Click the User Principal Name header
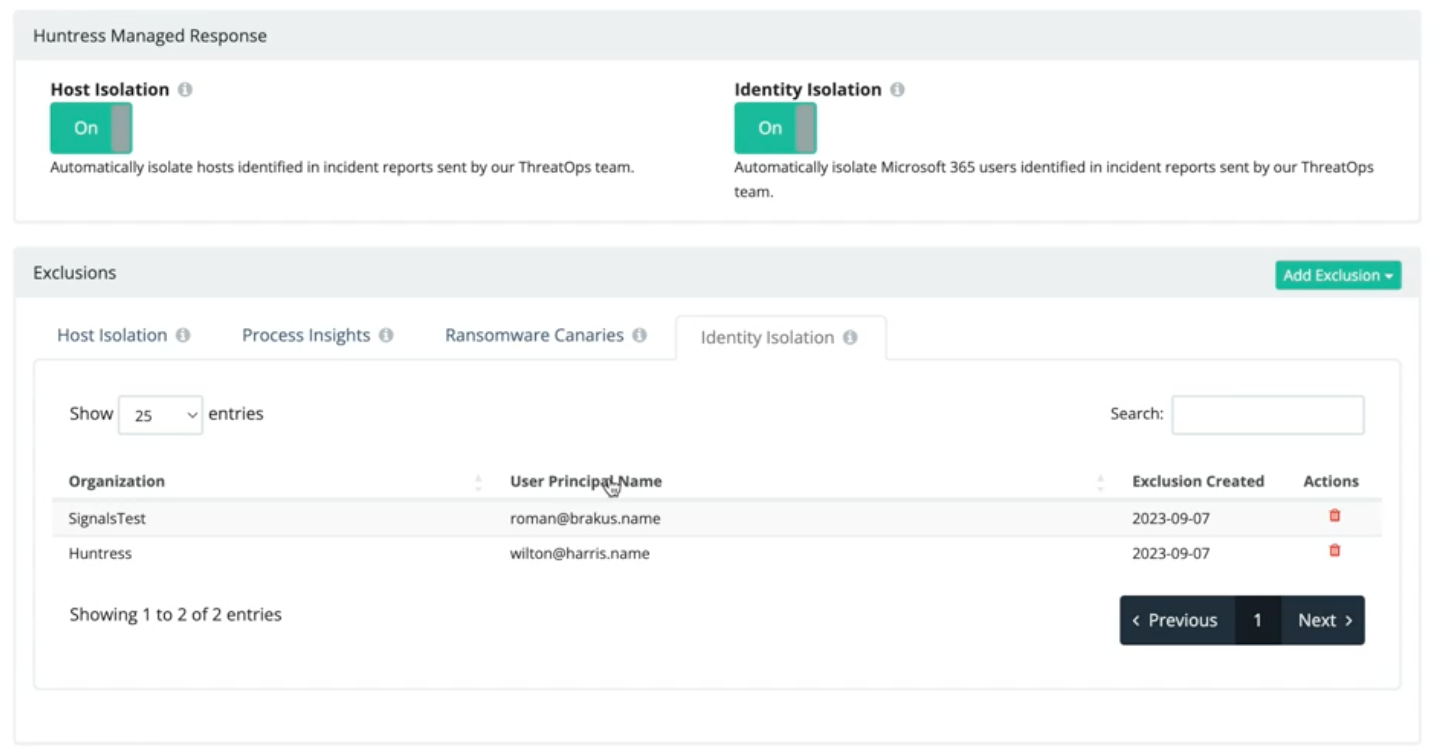 coord(586,482)
